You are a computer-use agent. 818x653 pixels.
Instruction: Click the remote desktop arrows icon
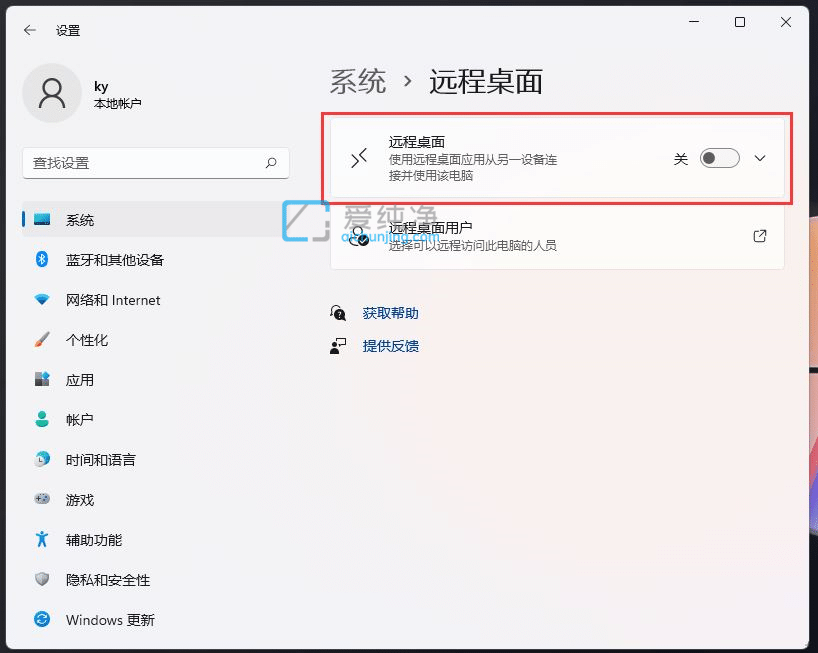[x=359, y=158]
